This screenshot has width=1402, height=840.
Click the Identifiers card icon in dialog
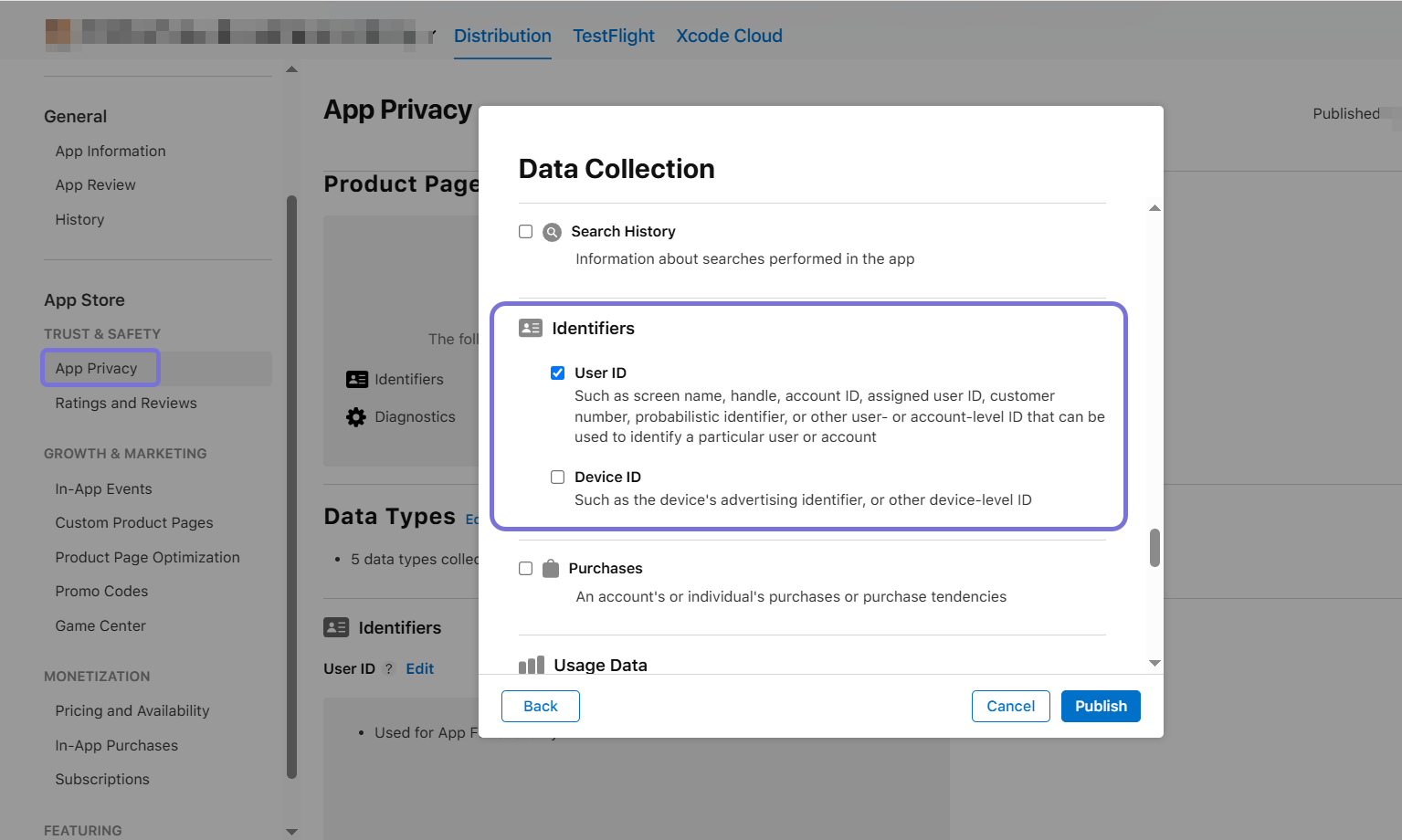[531, 328]
